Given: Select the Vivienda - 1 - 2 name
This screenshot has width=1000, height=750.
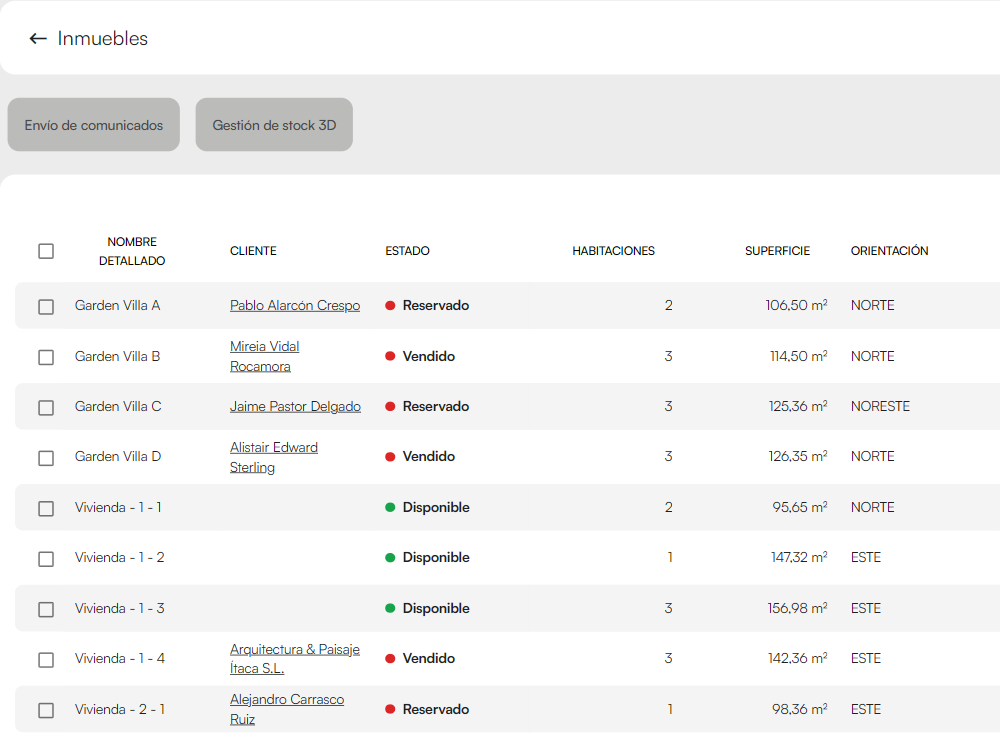Looking at the screenshot, I should coord(119,557).
